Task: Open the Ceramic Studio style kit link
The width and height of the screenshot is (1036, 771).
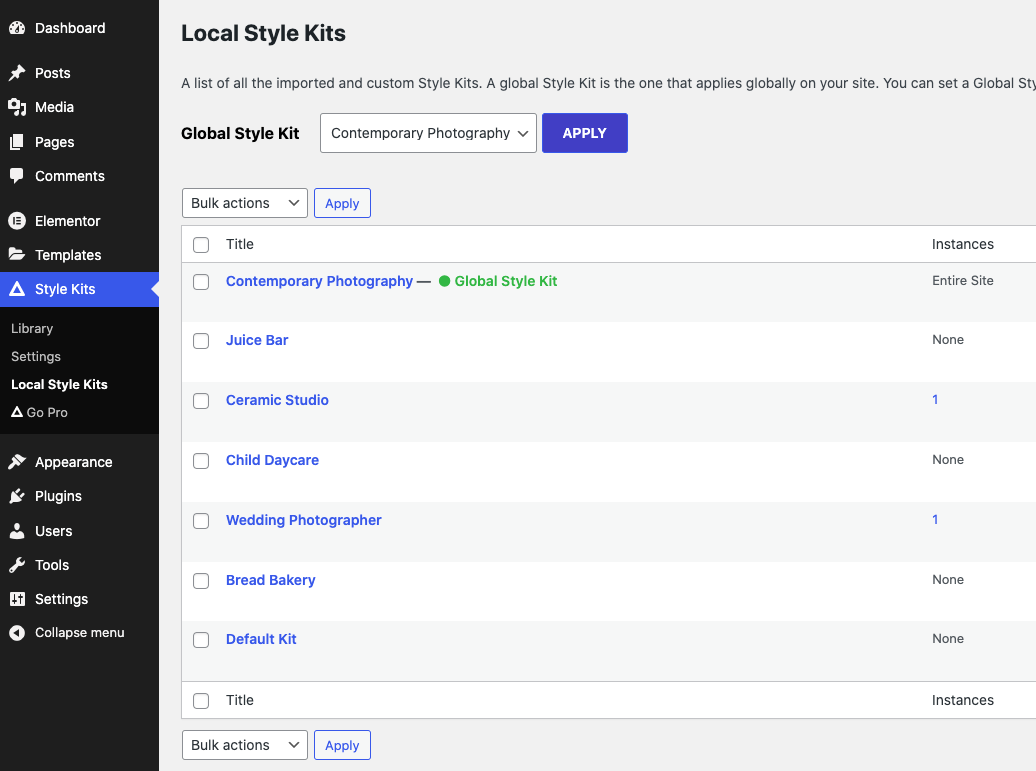Action: [x=277, y=400]
